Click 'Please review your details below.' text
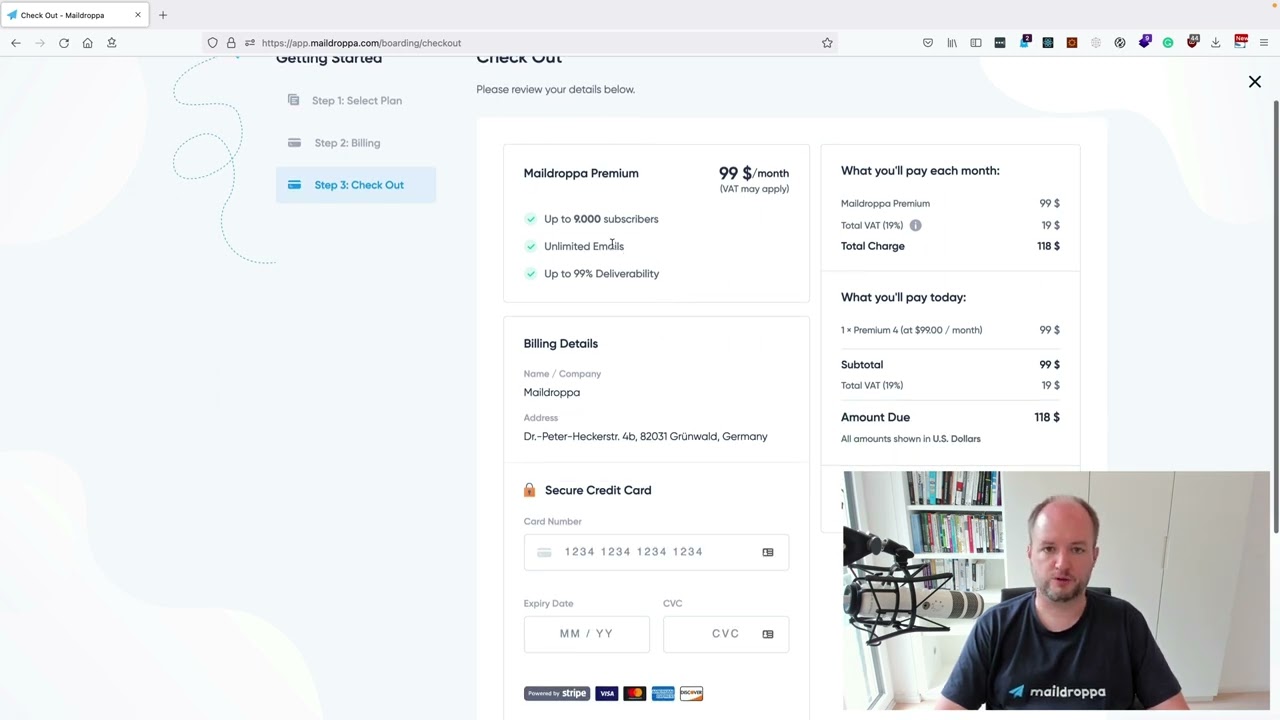Viewport: 1280px width, 720px height. (556, 90)
